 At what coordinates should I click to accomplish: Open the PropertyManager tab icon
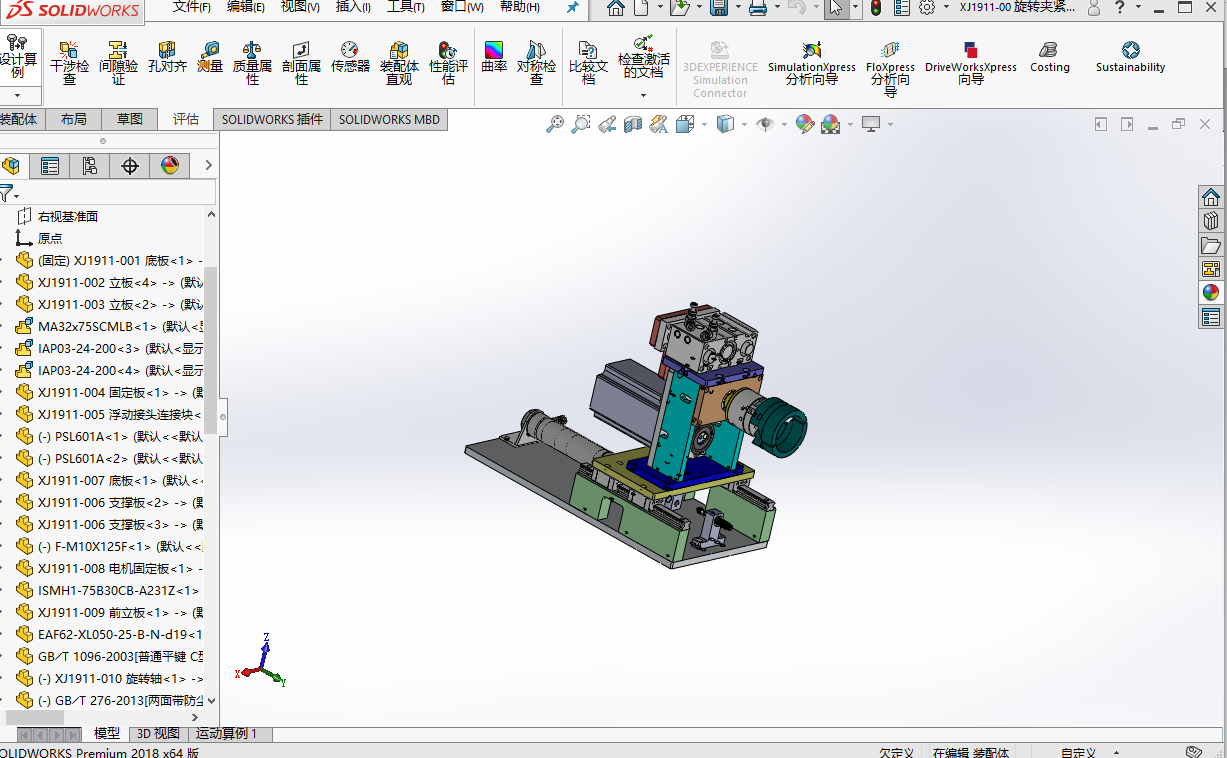click(x=50, y=165)
